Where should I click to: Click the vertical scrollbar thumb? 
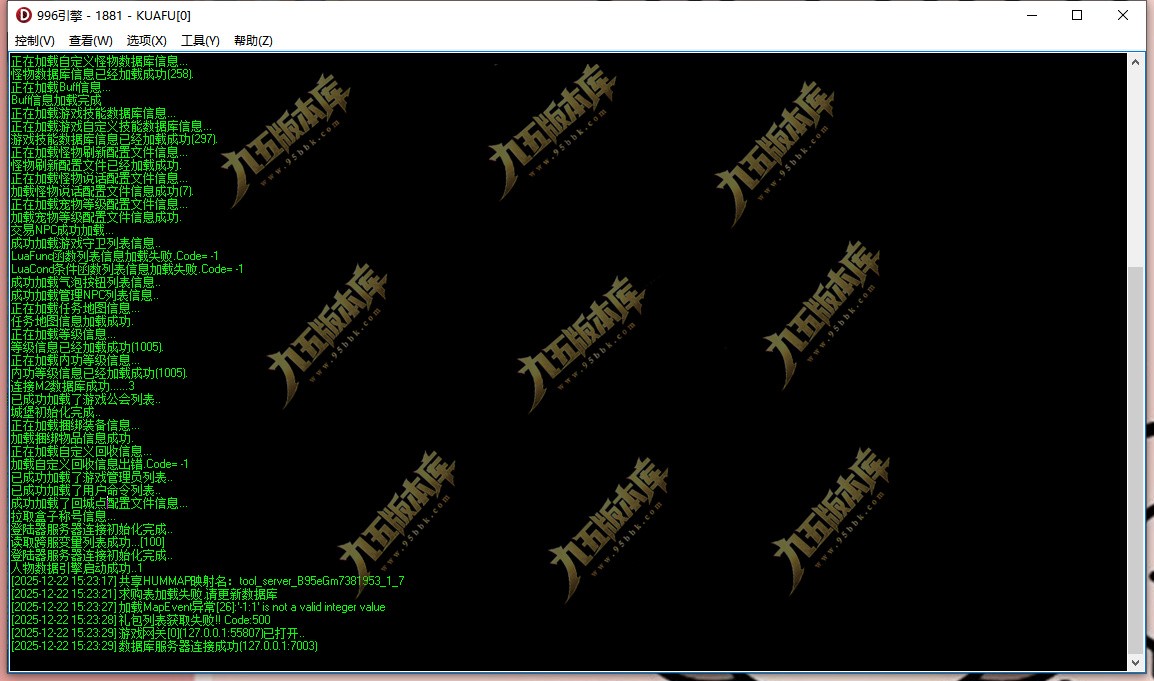pyautogui.click(x=1136, y=460)
